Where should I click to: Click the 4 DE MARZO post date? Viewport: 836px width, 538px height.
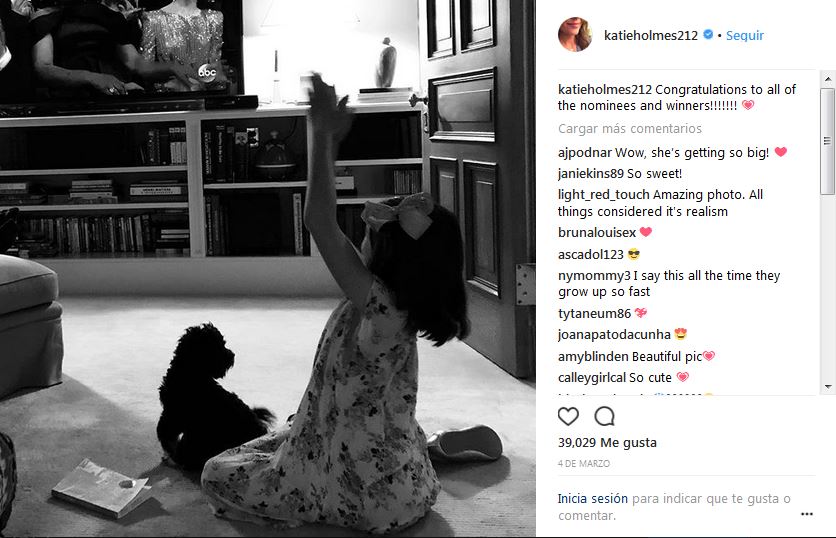tap(584, 464)
